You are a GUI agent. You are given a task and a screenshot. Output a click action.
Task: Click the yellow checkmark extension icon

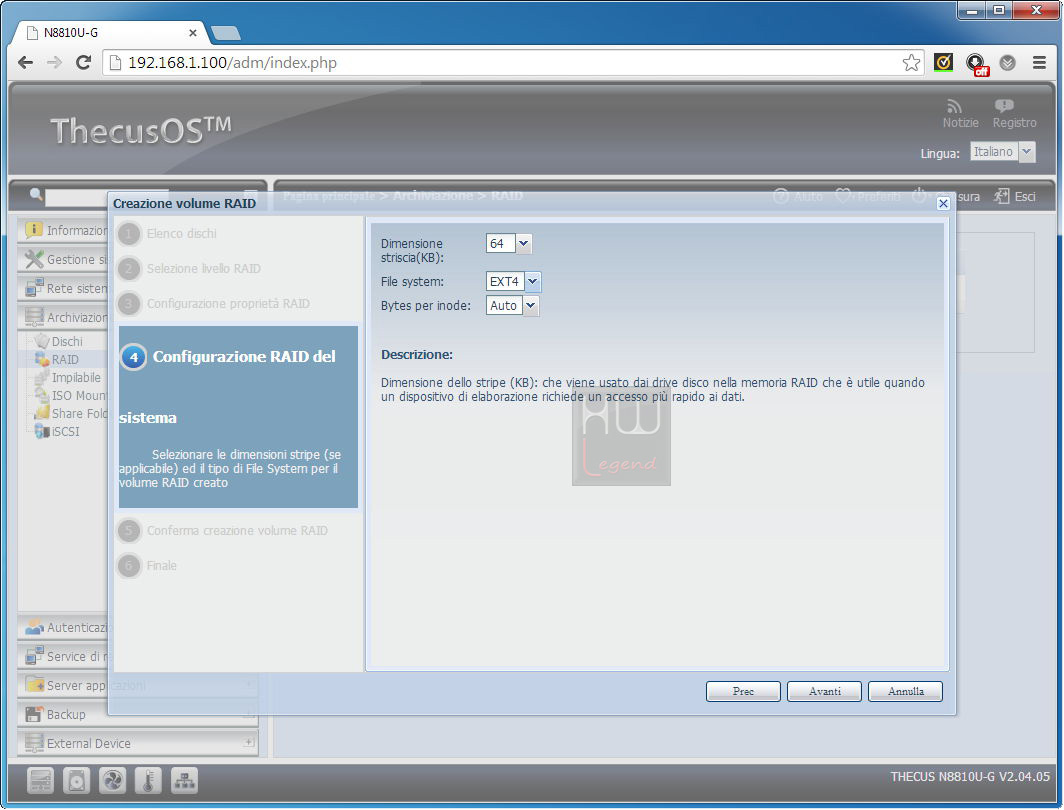[943, 63]
